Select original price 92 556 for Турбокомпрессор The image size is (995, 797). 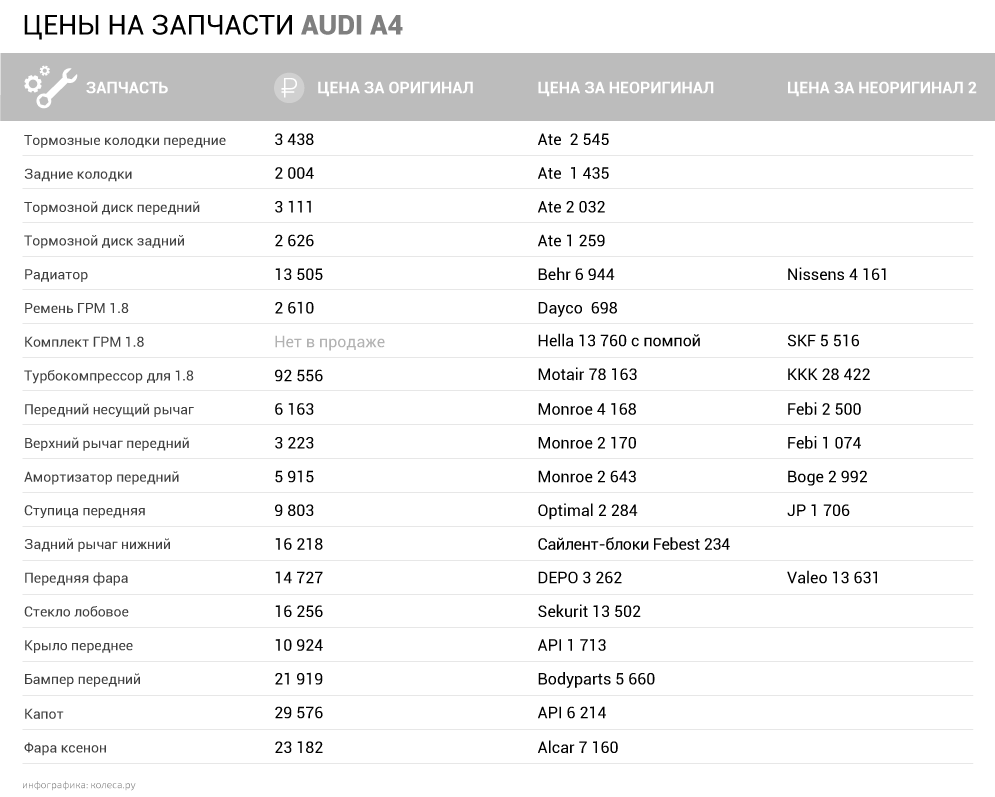[299, 376]
